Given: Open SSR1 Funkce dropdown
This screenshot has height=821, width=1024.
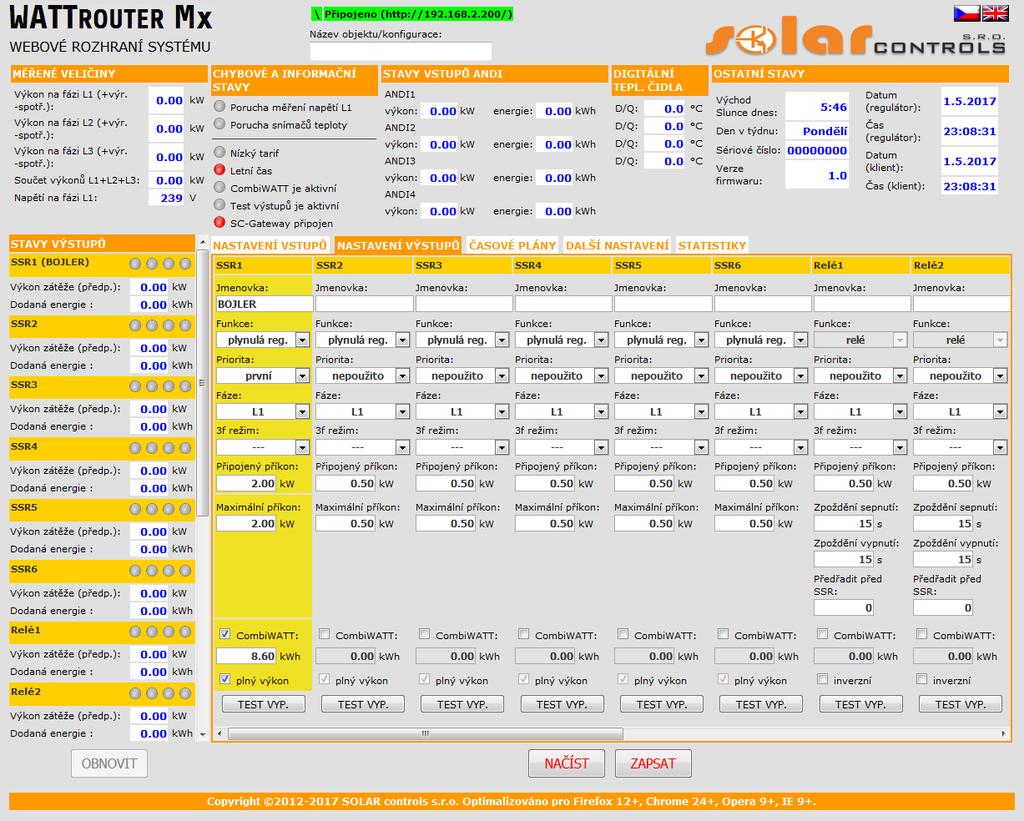Looking at the screenshot, I should click(x=263, y=340).
